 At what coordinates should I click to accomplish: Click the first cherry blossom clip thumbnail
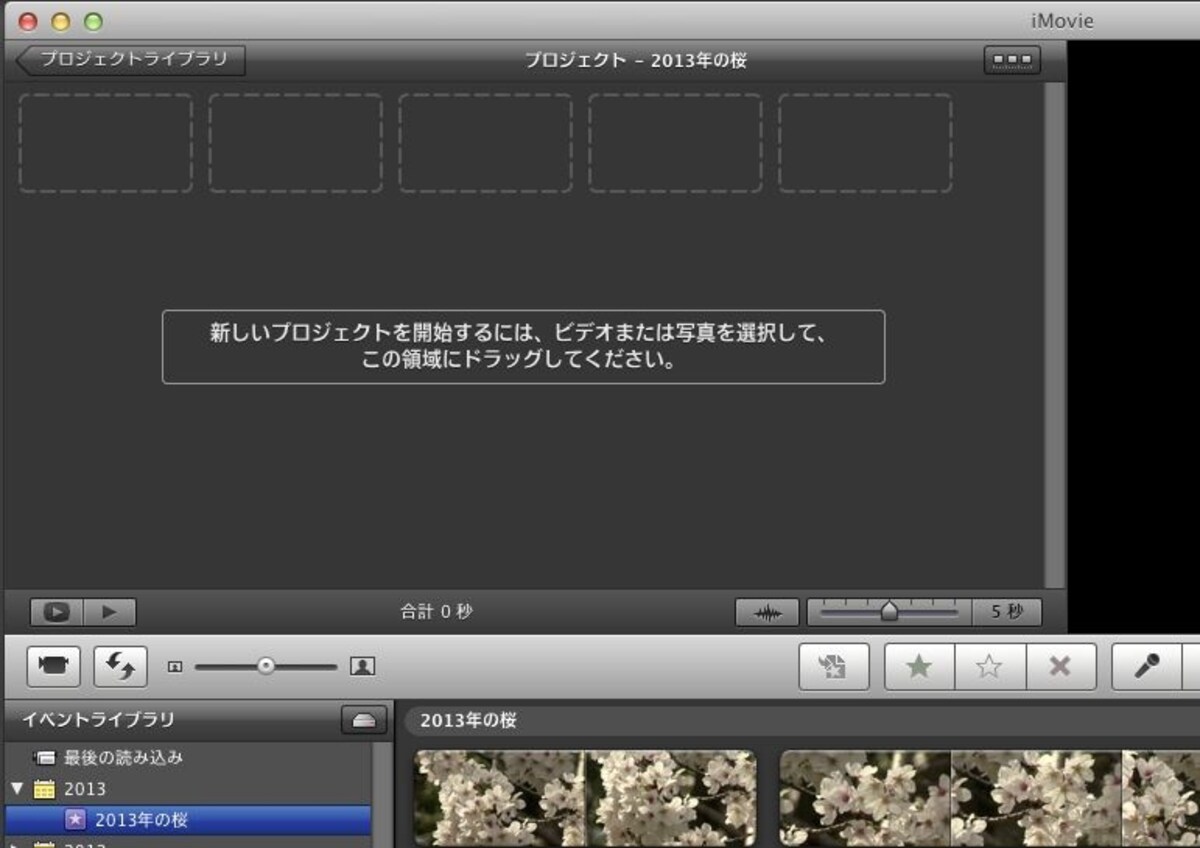585,799
